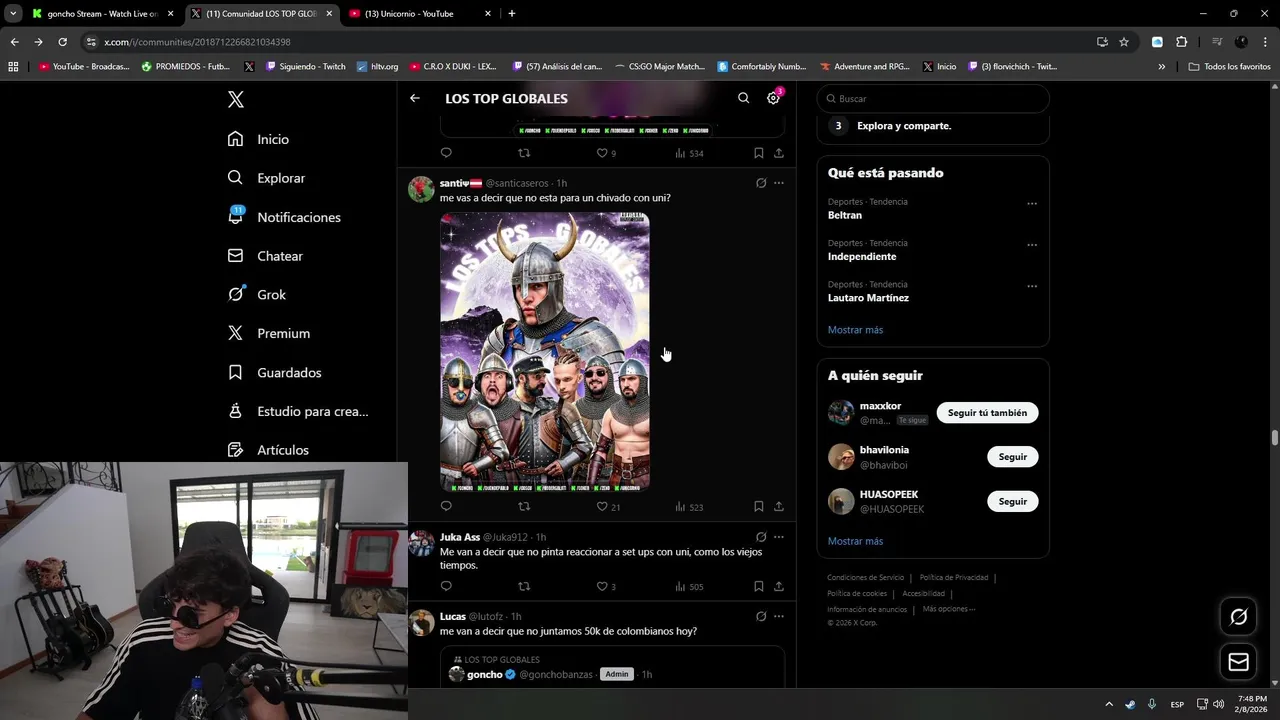The width and height of the screenshot is (1280, 720).
Task: Search inside the community with magnifier icon
Action: pyautogui.click(x=743, y=98)
